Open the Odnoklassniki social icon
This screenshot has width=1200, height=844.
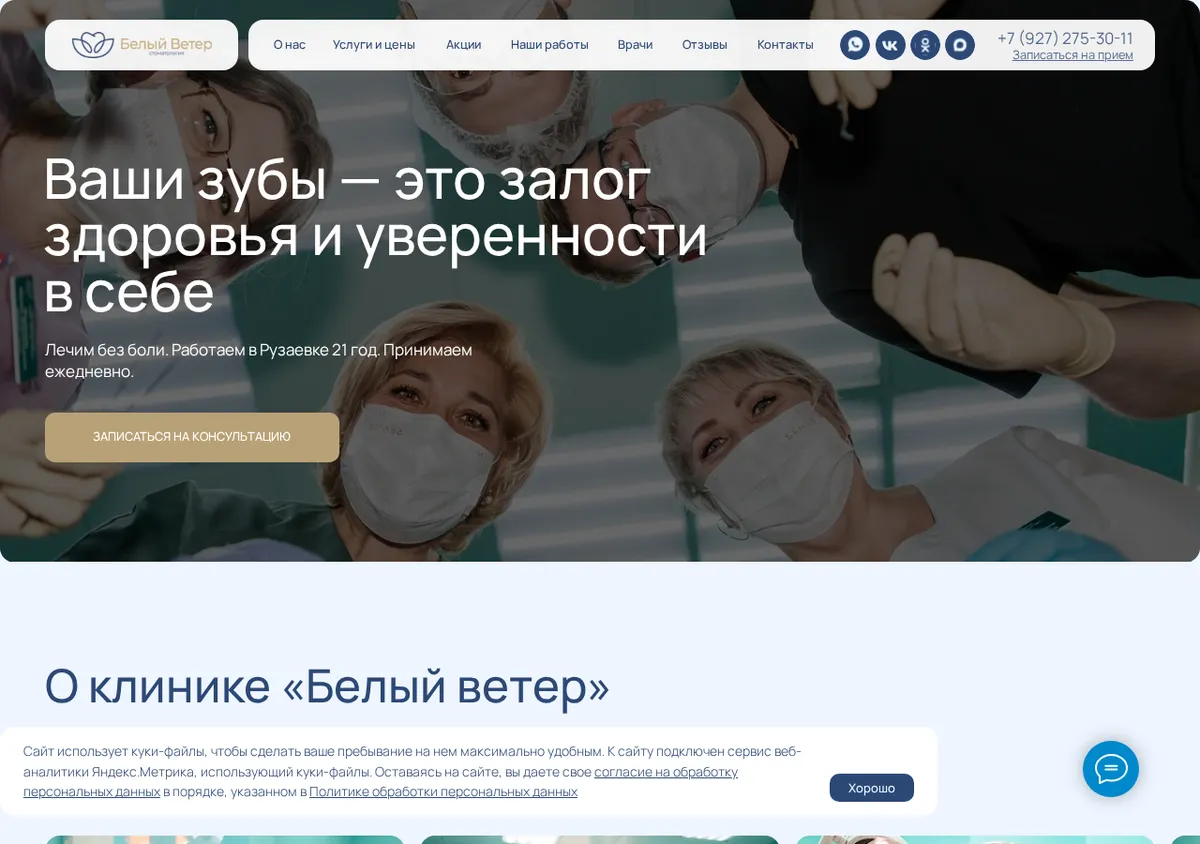point(925,45)
